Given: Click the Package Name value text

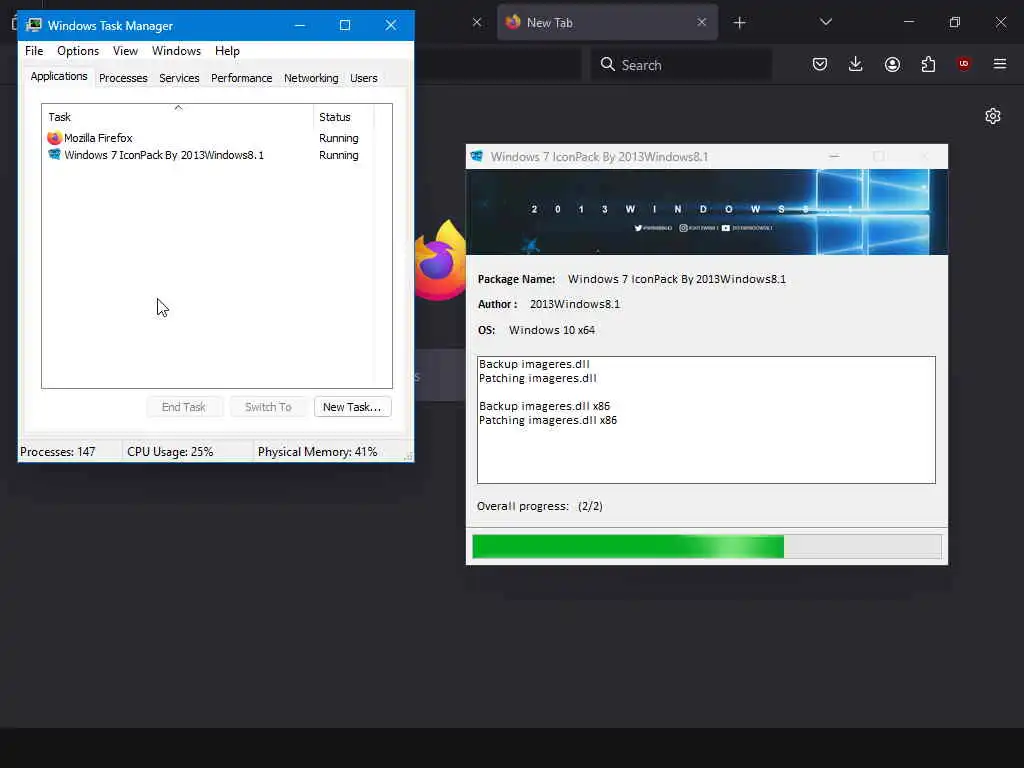Looking at the screenshot, I should 677,280.
